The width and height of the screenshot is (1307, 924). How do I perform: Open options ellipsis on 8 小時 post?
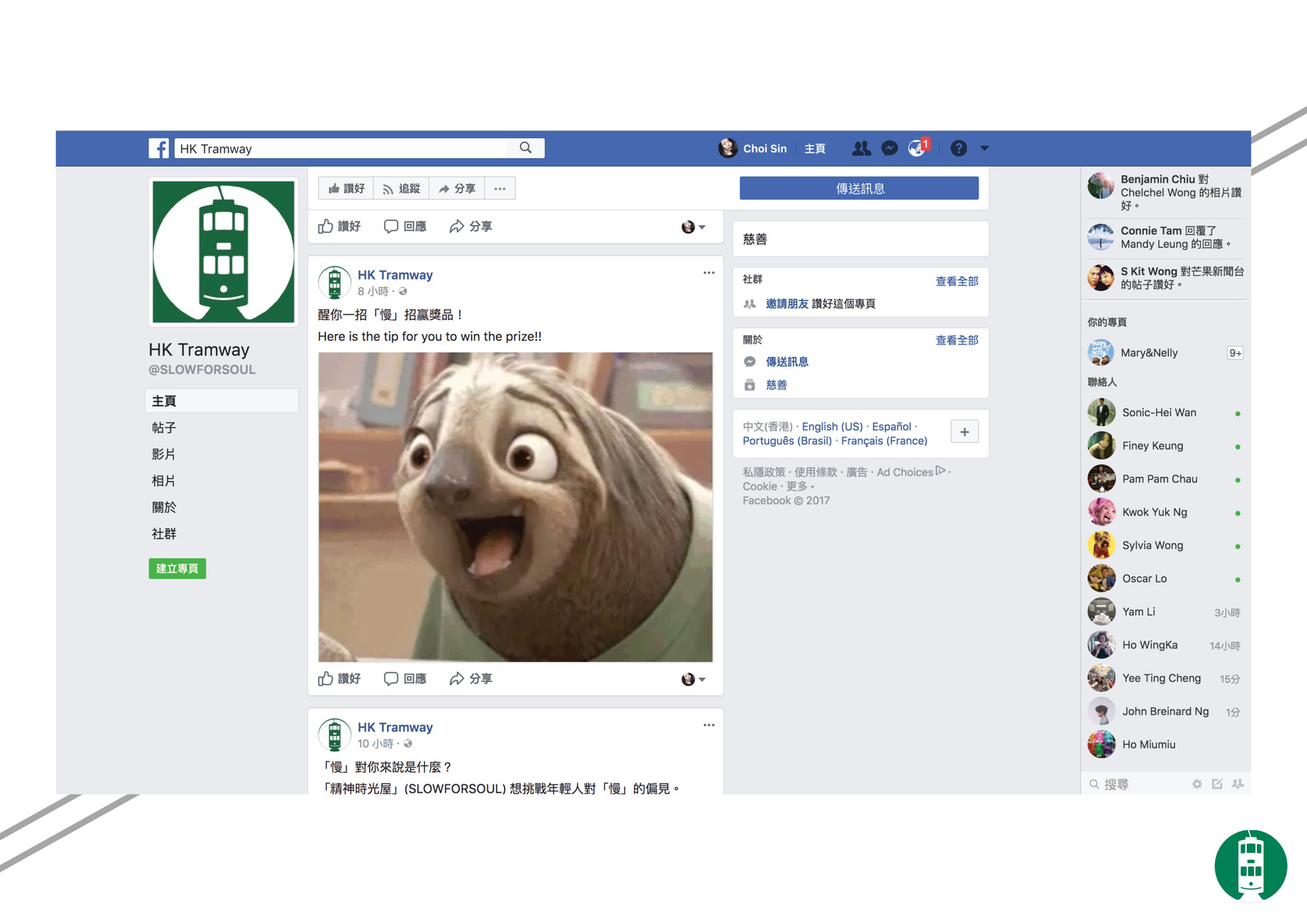(709, 273)
